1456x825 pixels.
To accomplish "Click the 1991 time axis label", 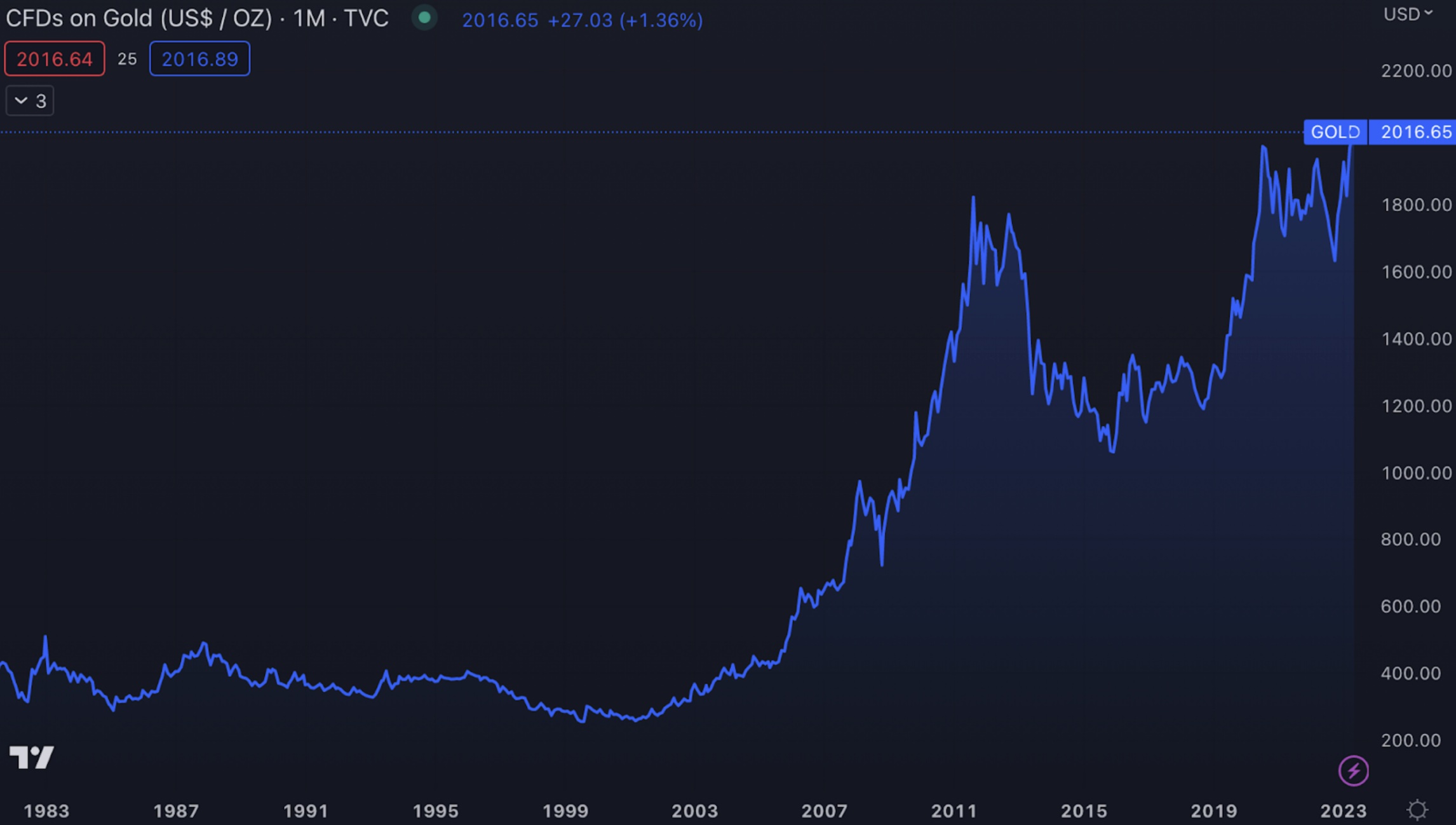I will coord(306,811).
